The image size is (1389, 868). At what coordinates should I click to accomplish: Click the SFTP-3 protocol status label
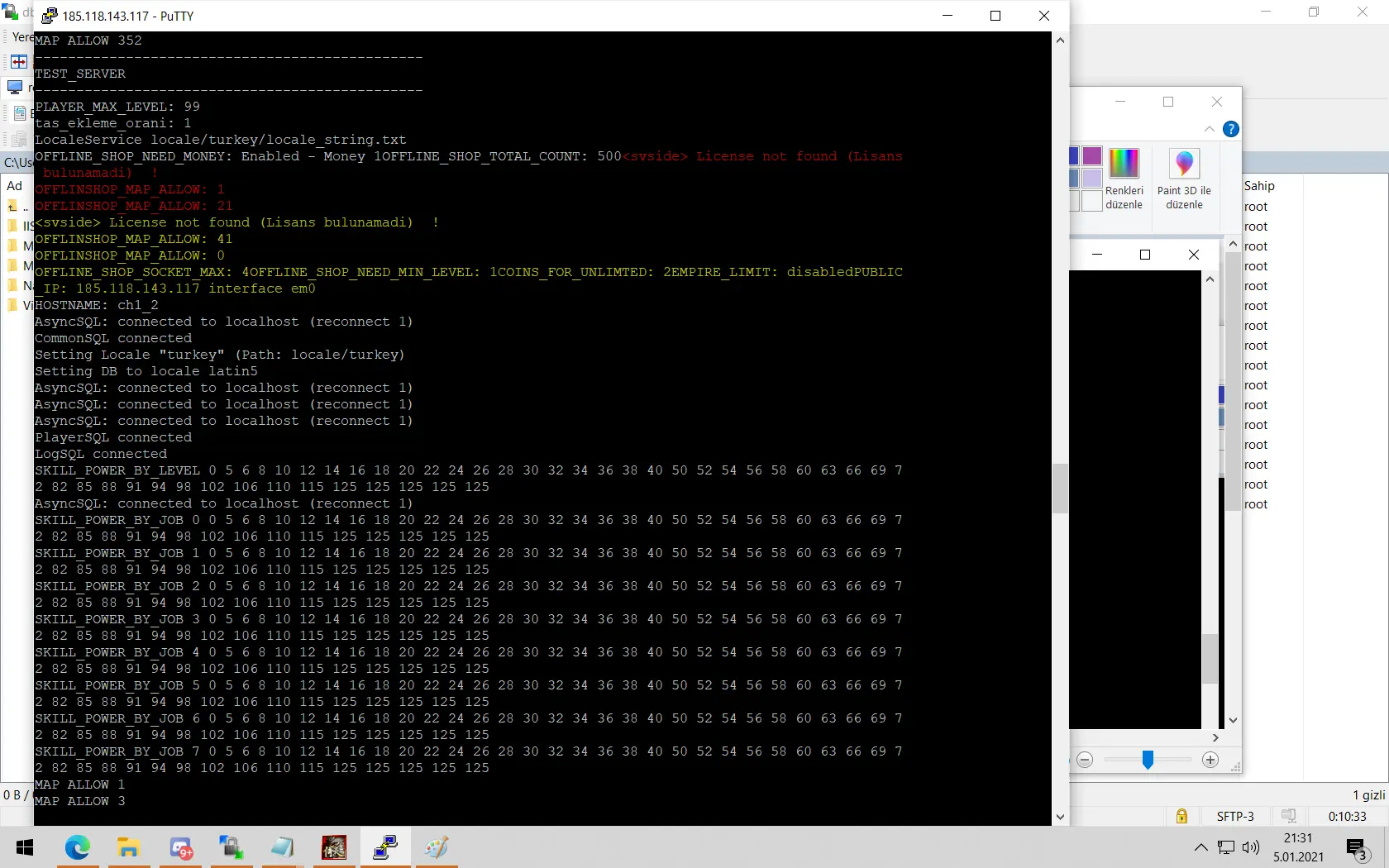point(1235,816)
